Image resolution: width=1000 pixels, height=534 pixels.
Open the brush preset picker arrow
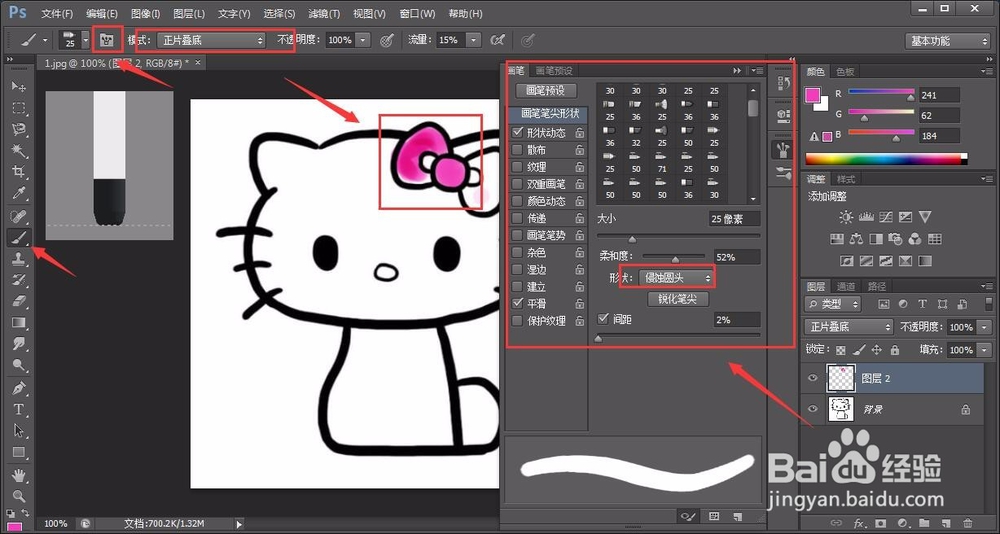[85, 40]
